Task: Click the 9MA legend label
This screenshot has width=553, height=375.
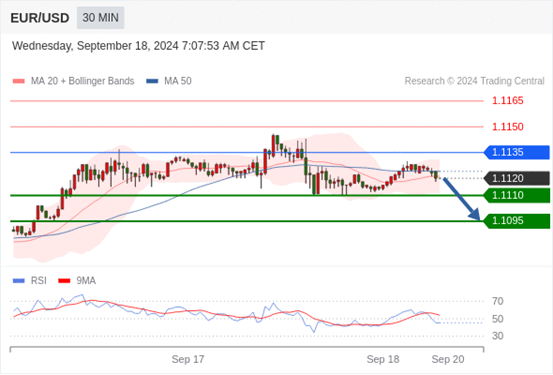Action: click(x=86, y=281)
